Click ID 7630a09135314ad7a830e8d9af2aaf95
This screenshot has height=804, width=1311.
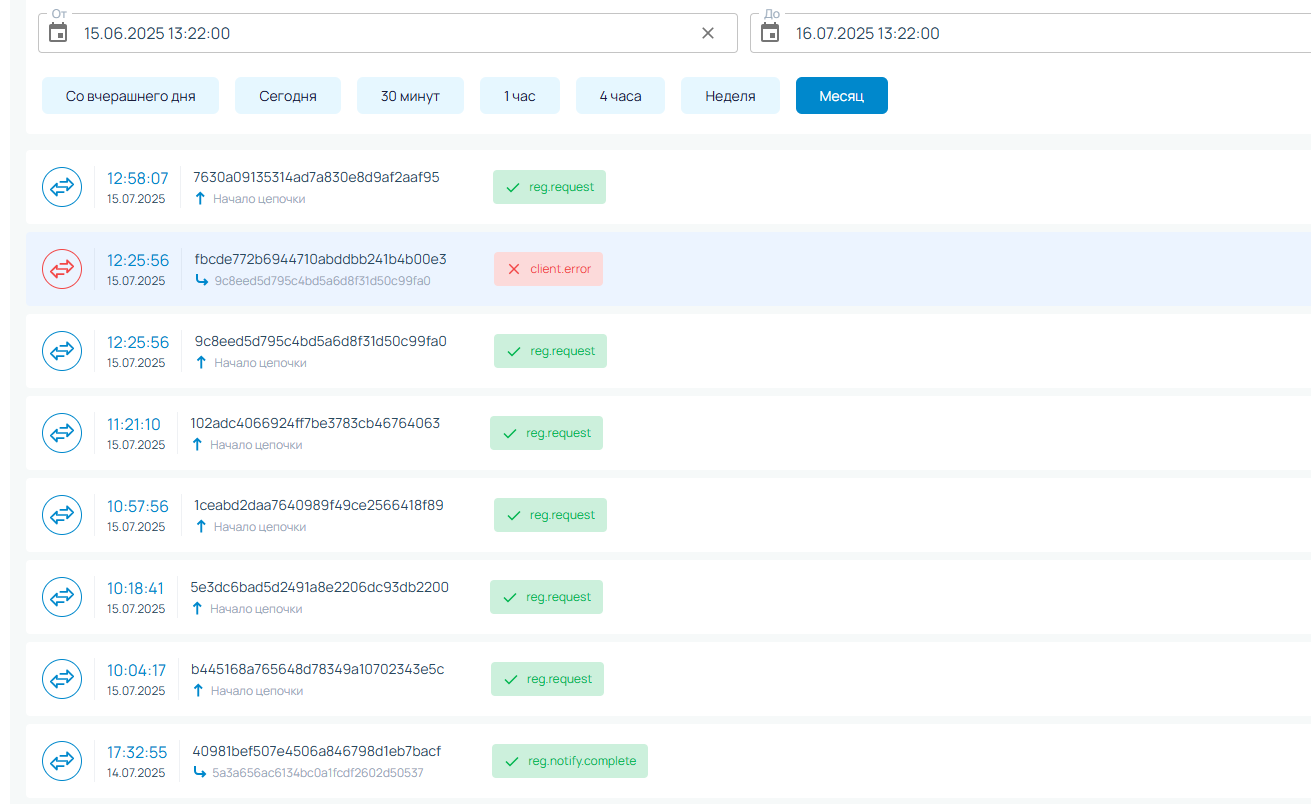tap(316, 177)
